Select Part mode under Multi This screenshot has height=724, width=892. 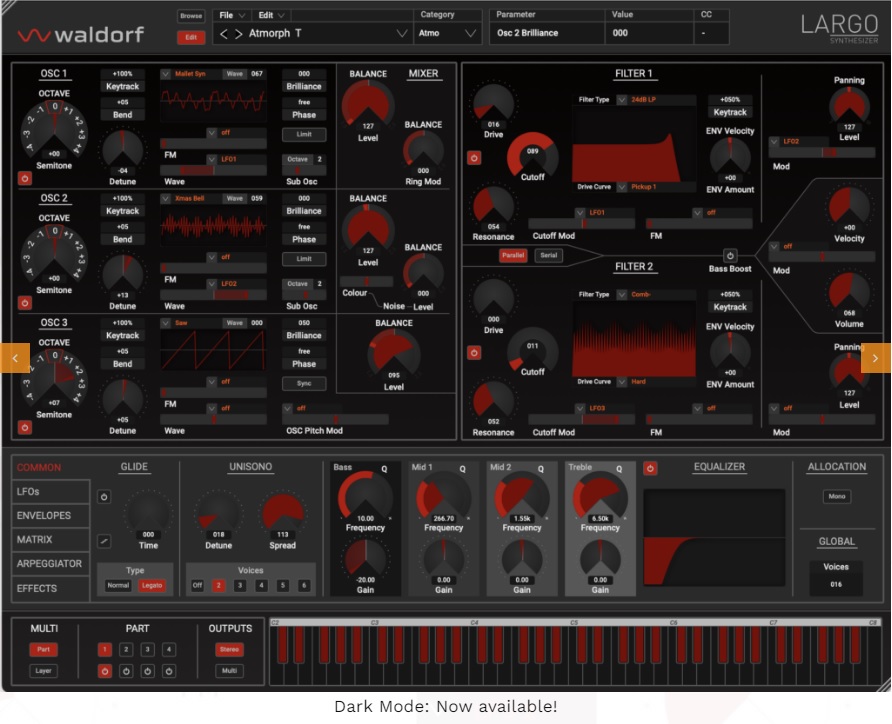43,649
